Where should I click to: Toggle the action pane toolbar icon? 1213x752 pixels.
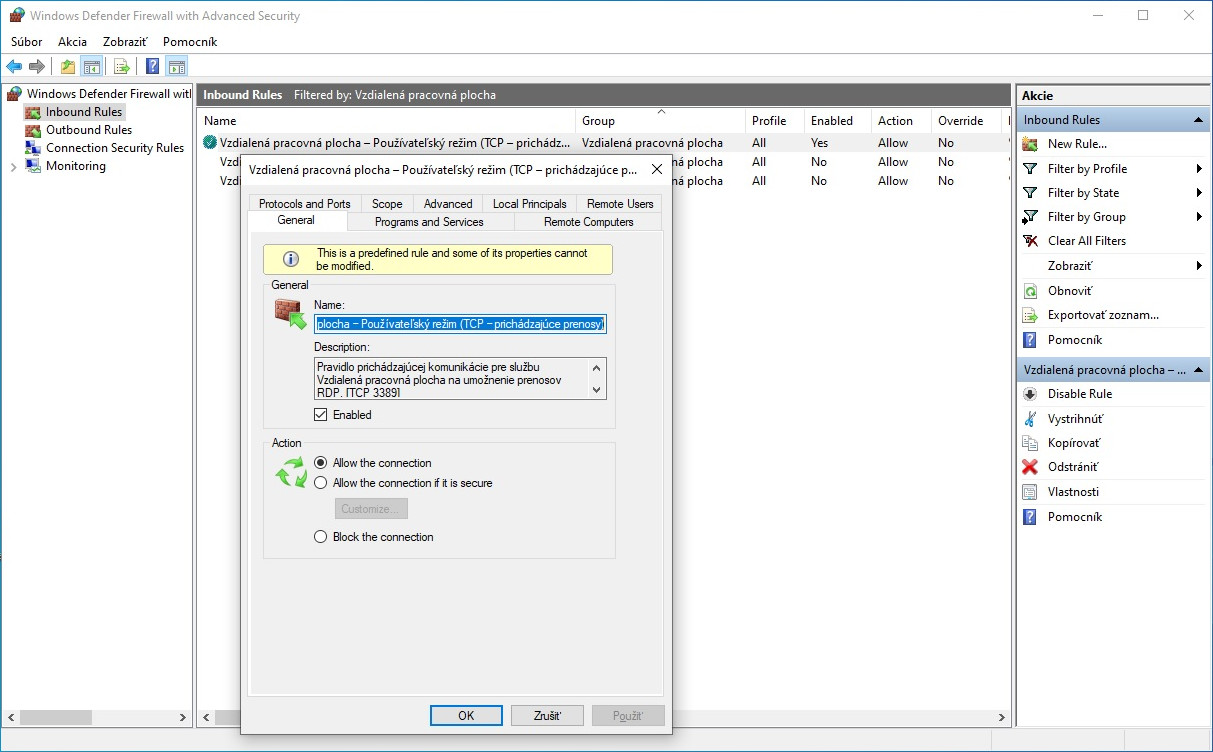177,67
